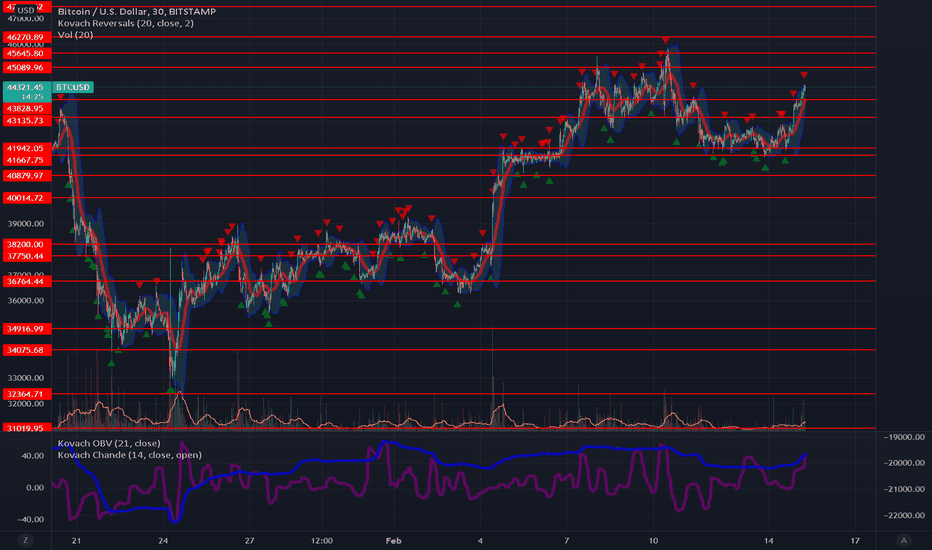This screenshot has width=932, height=550.
Task: Click the 36000.00 axis value
Action: coord(26,301)
